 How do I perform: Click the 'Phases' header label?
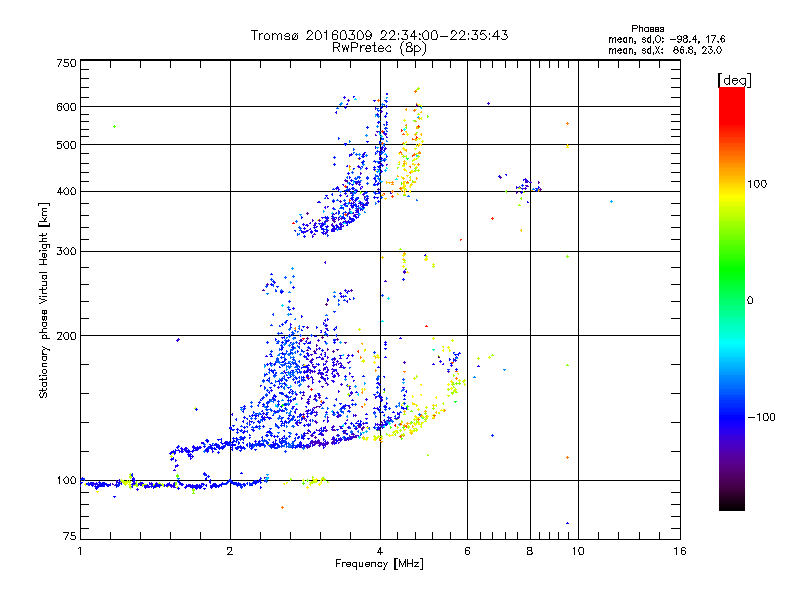tap(647, 29)
